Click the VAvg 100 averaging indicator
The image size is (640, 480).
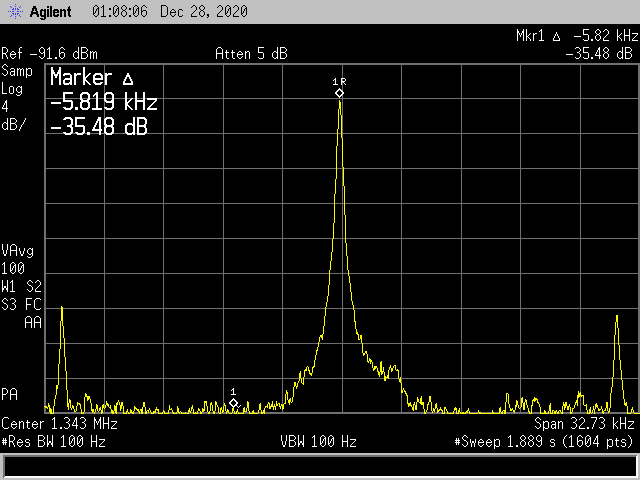pos(16,258)
